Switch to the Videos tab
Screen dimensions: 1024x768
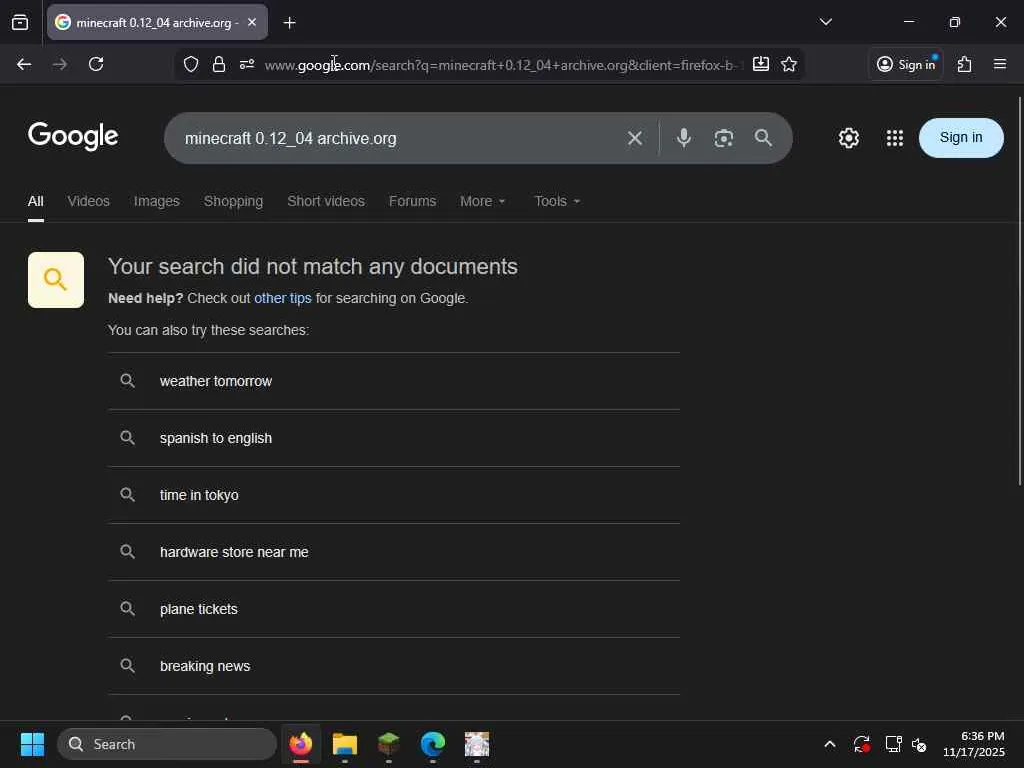click(89, 201)
